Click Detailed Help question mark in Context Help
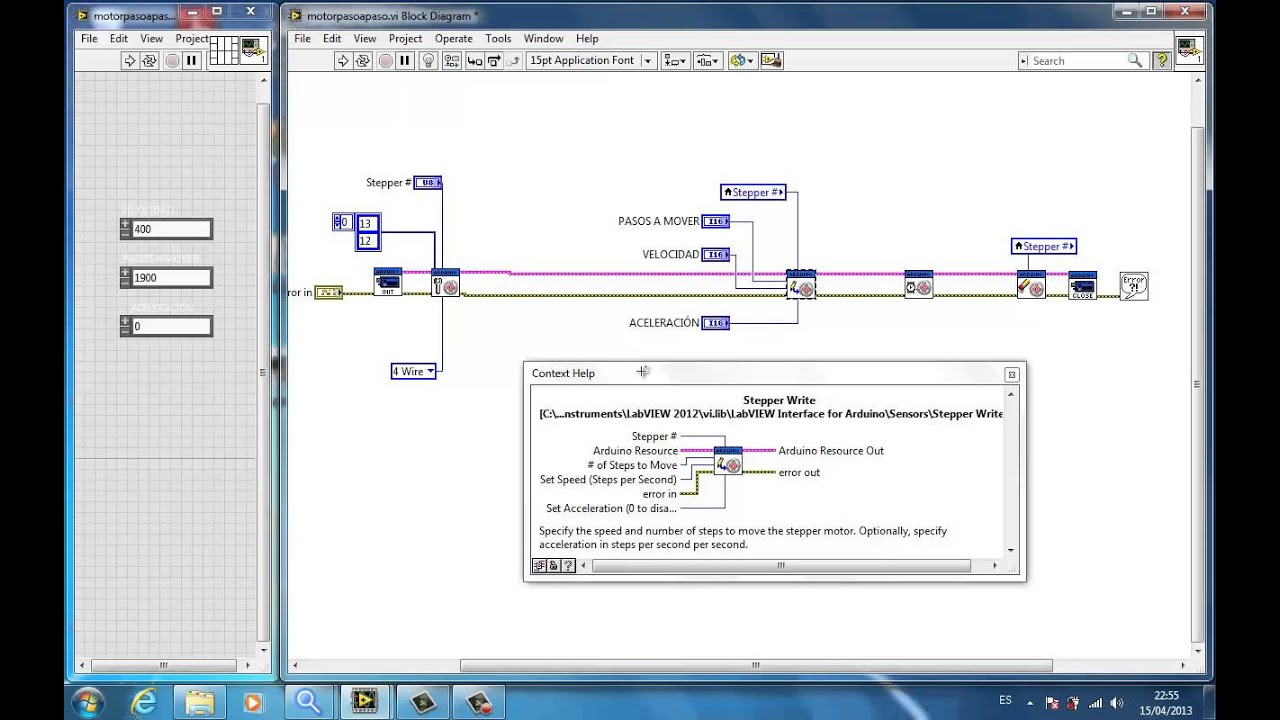Screen dimensions: 1280x720 [x=568, y=565]
